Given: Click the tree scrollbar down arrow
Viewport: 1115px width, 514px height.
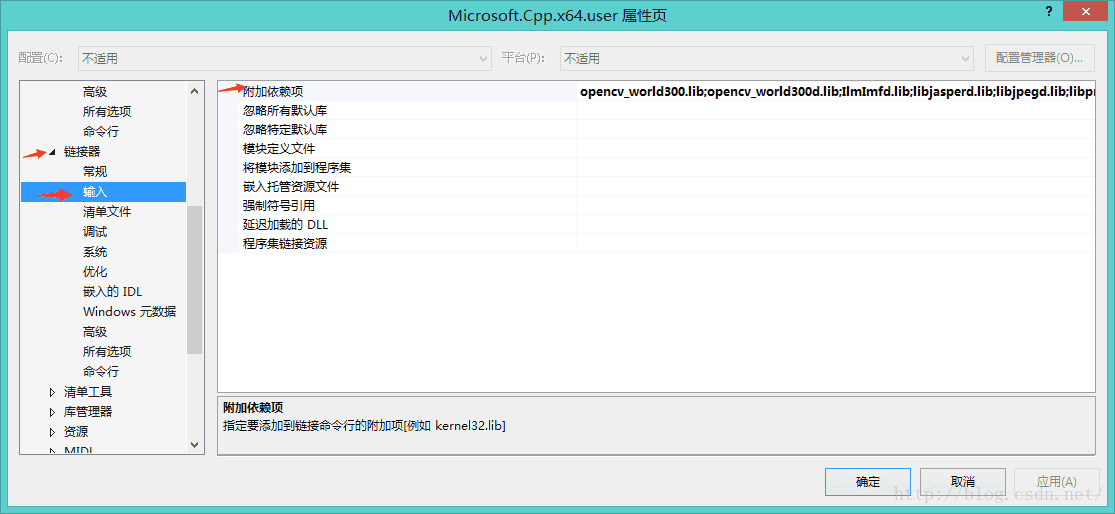Looking at the screenshot, I should [195, 444].
